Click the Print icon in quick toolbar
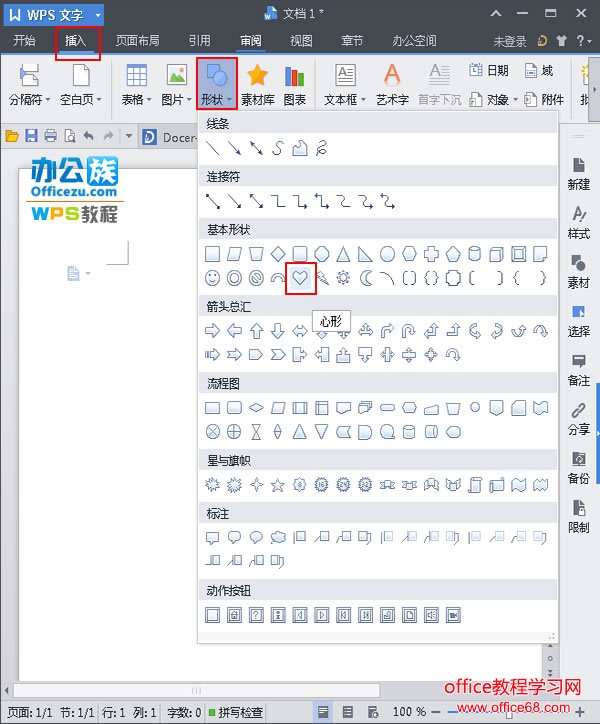Viewport: 600px width, 724px height. 50,136
